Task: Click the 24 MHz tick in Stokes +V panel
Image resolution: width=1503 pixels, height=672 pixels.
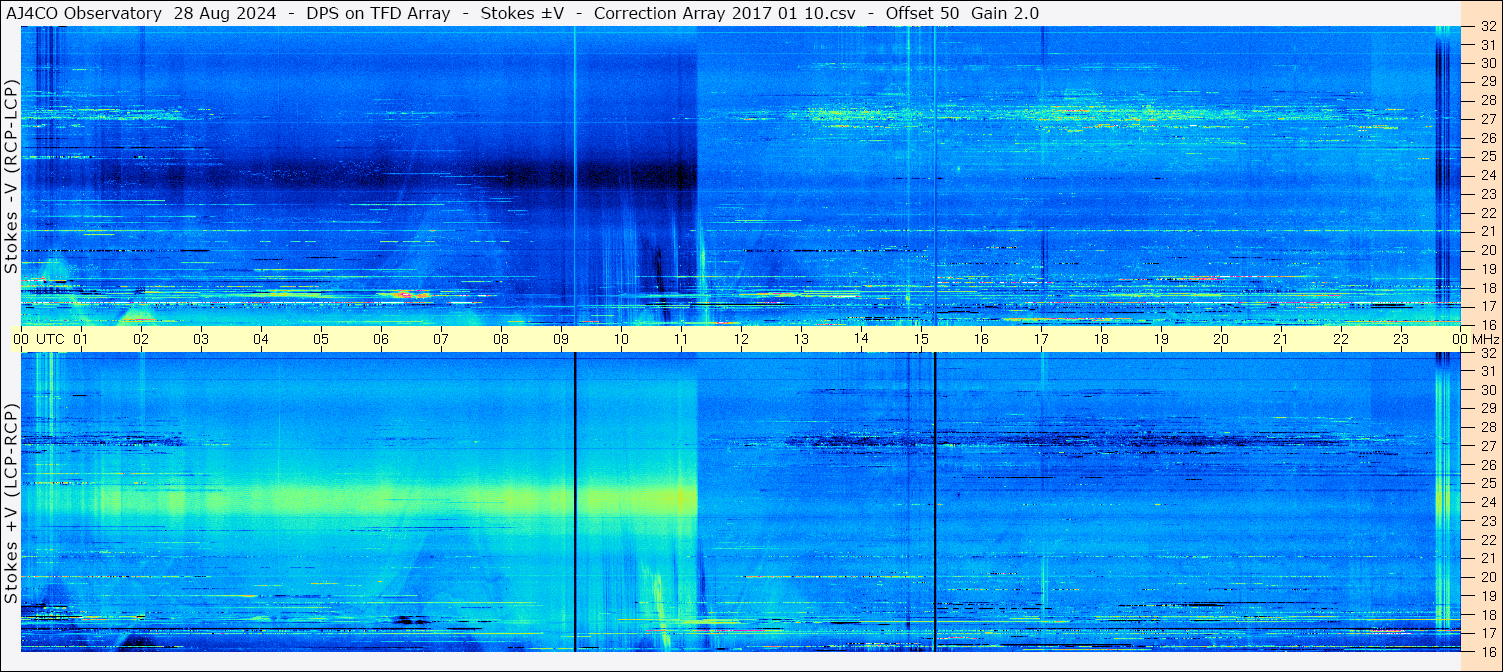Action: (1487, 503)
